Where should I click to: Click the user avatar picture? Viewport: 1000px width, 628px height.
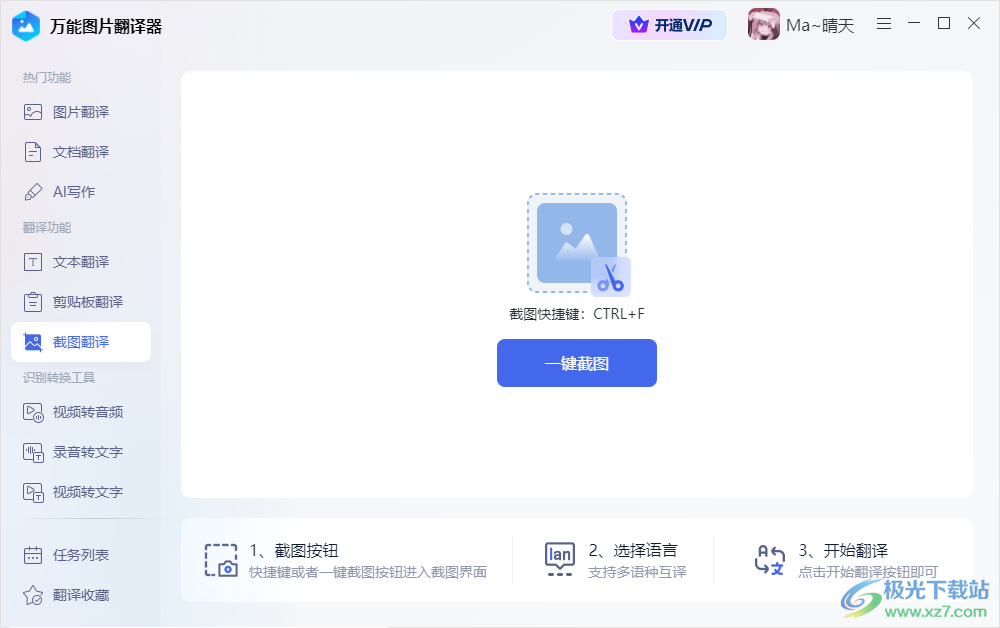pyautogui.click(x=763, y=25)
